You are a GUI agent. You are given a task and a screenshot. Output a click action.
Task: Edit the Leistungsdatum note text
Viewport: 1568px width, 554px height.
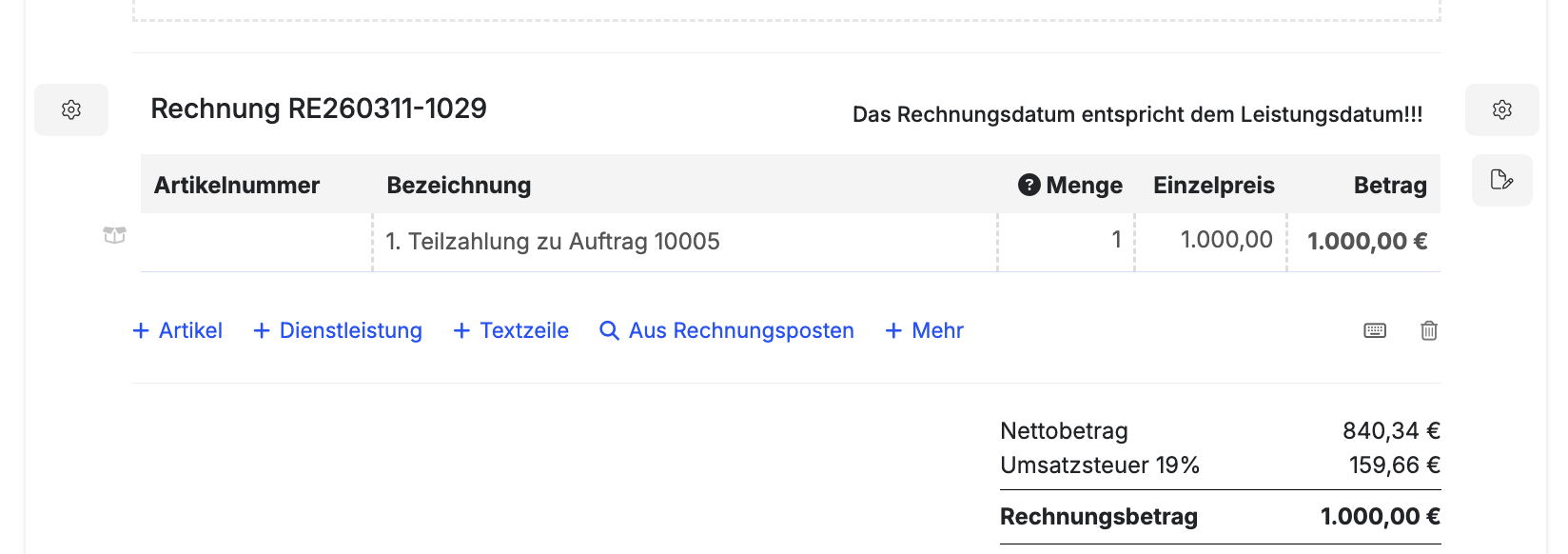[x=1137, y=114]
